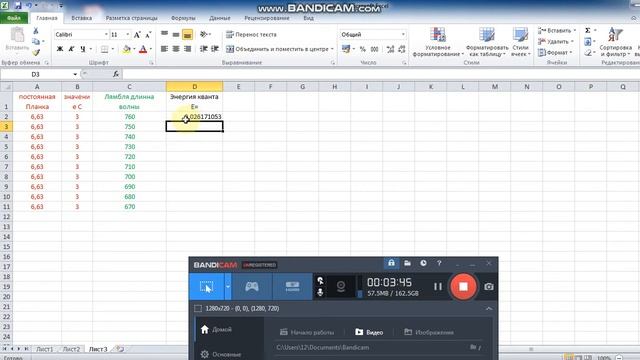Apply percent style to the cell
The image size is (640, 360).
tap(362, 49)
